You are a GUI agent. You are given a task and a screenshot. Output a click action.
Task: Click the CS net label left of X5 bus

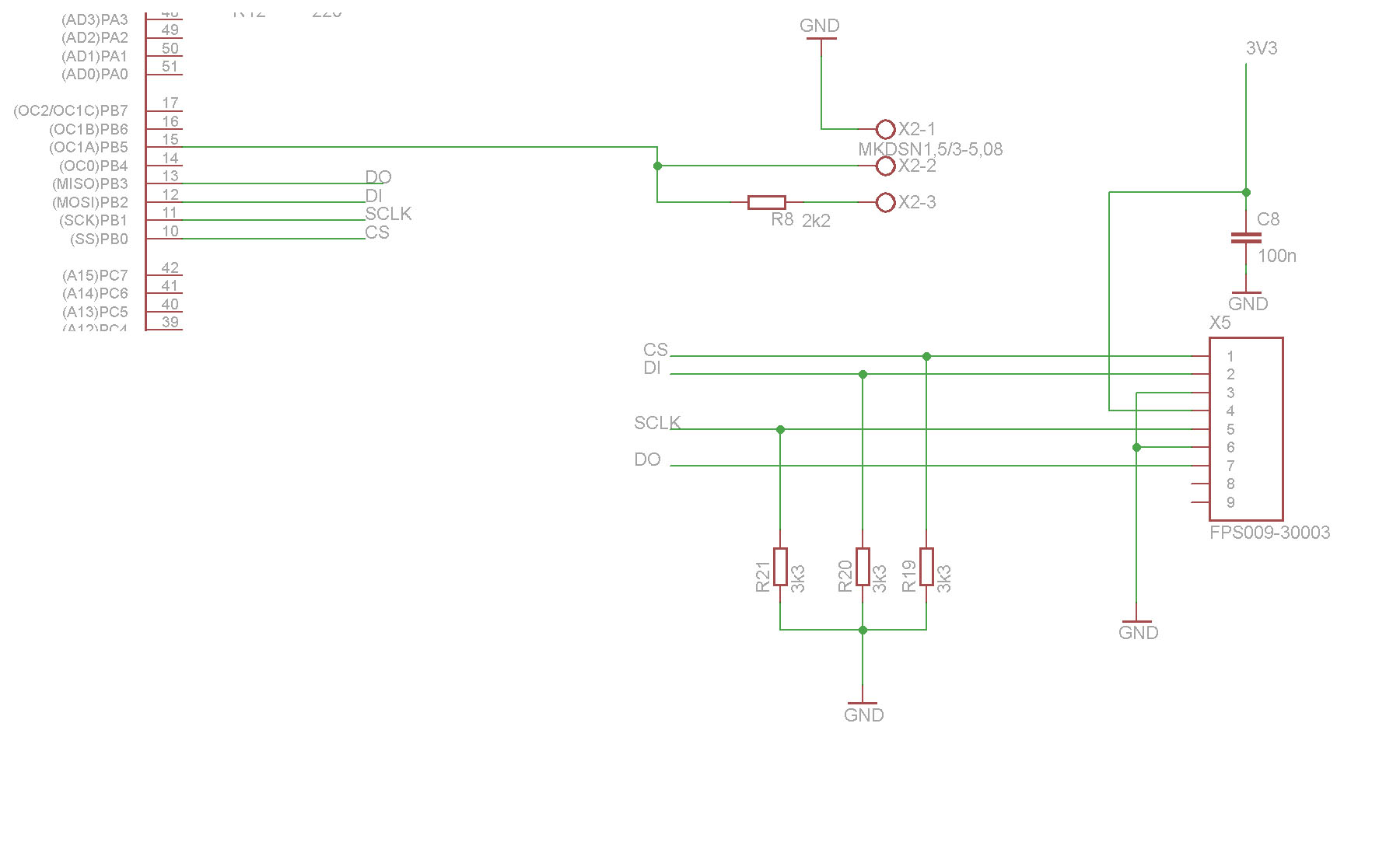coord(656,350)
